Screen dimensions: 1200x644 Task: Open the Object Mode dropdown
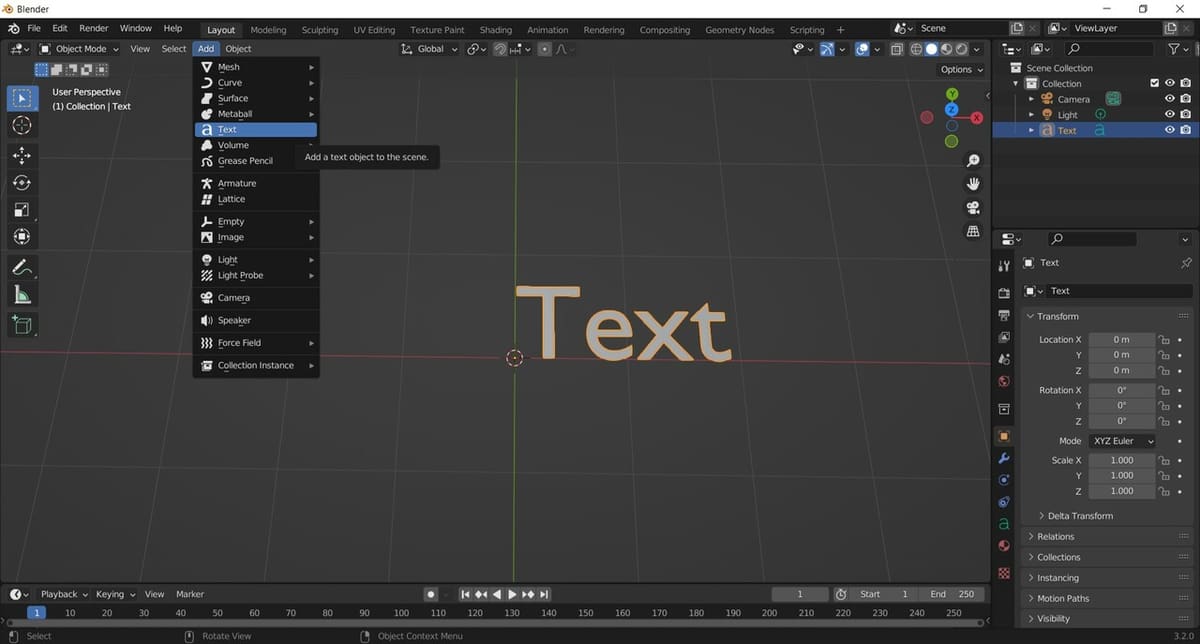[x=80, y=49]
